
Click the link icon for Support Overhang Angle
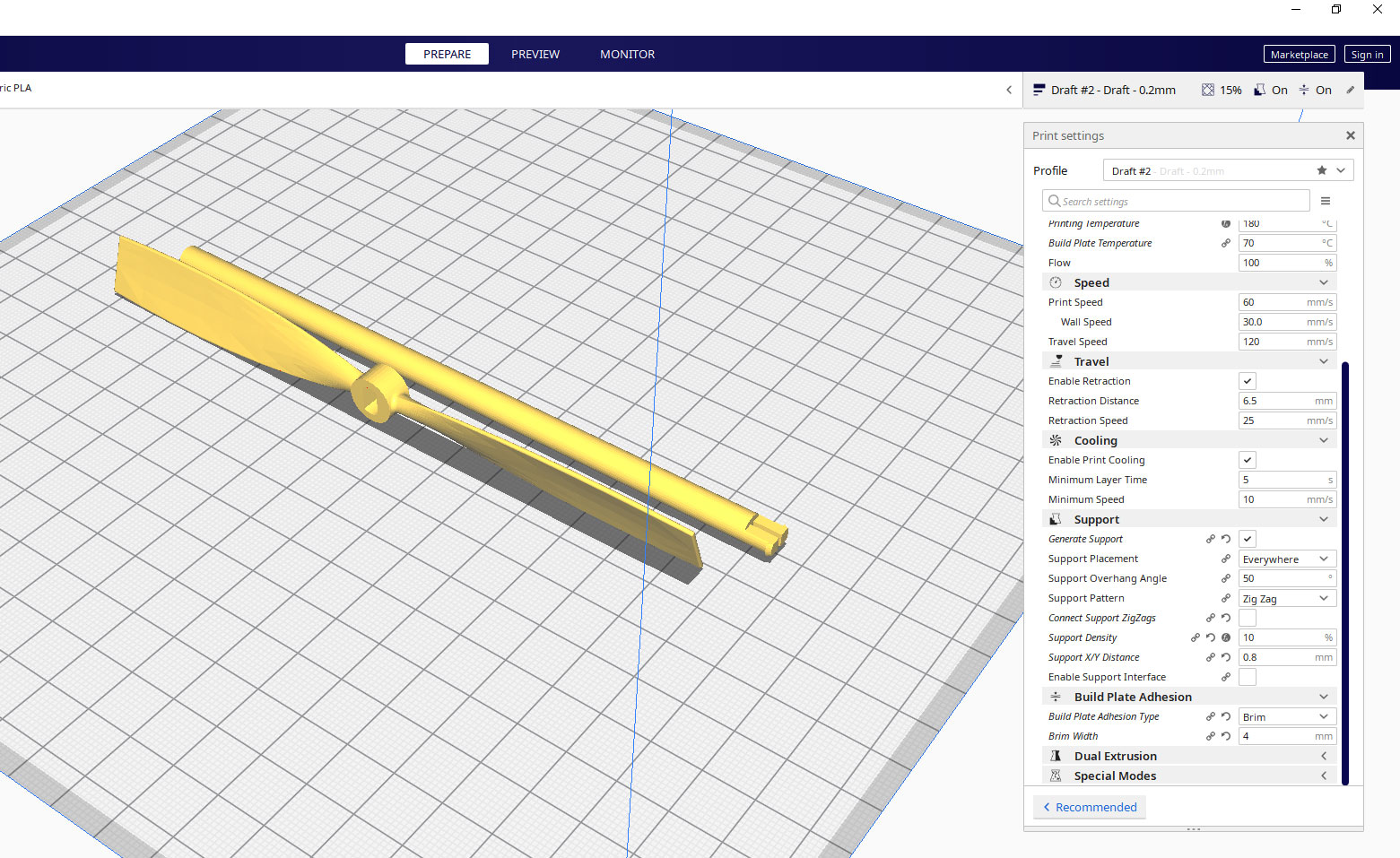pos(1226,578)
